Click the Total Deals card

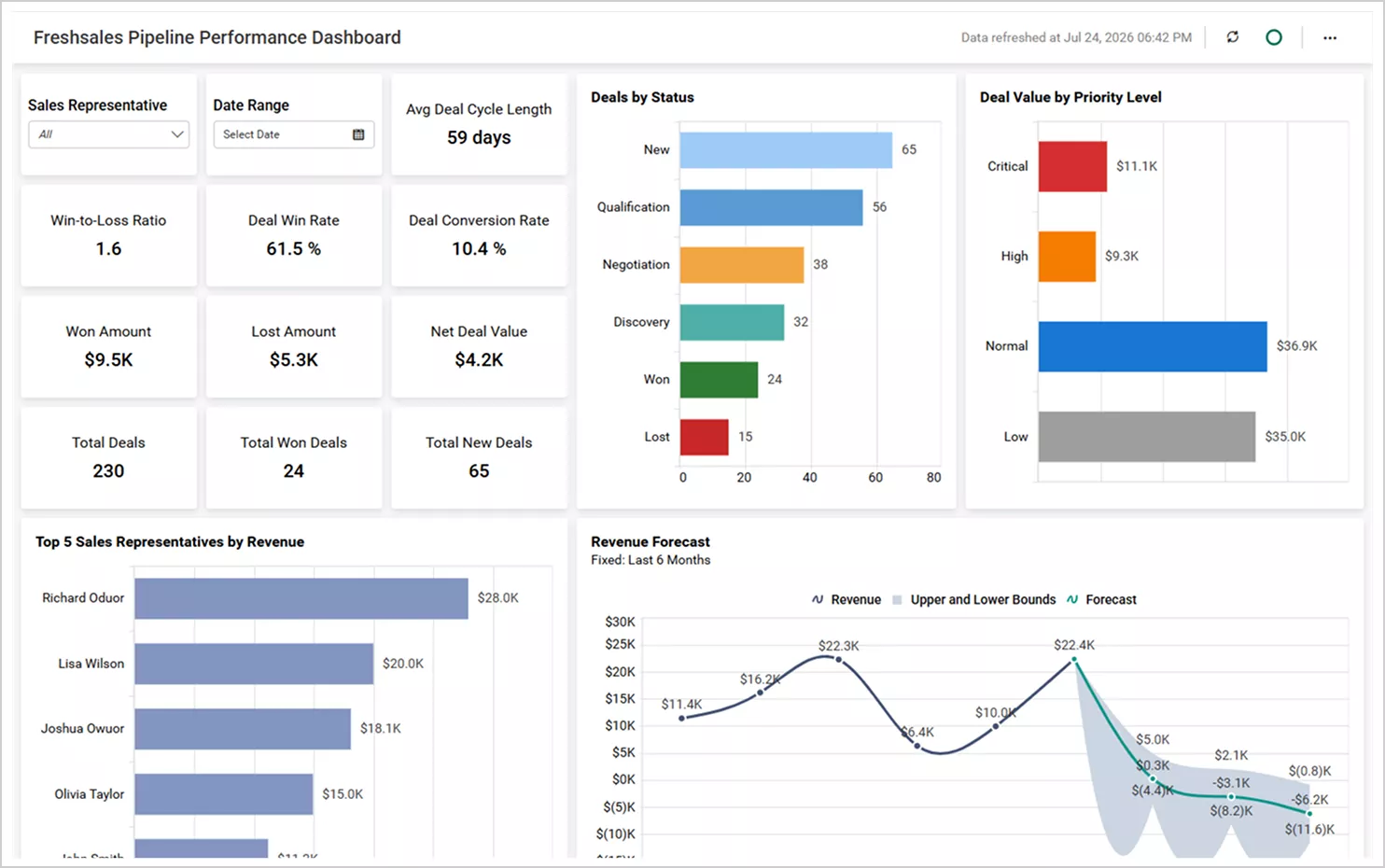108,457
